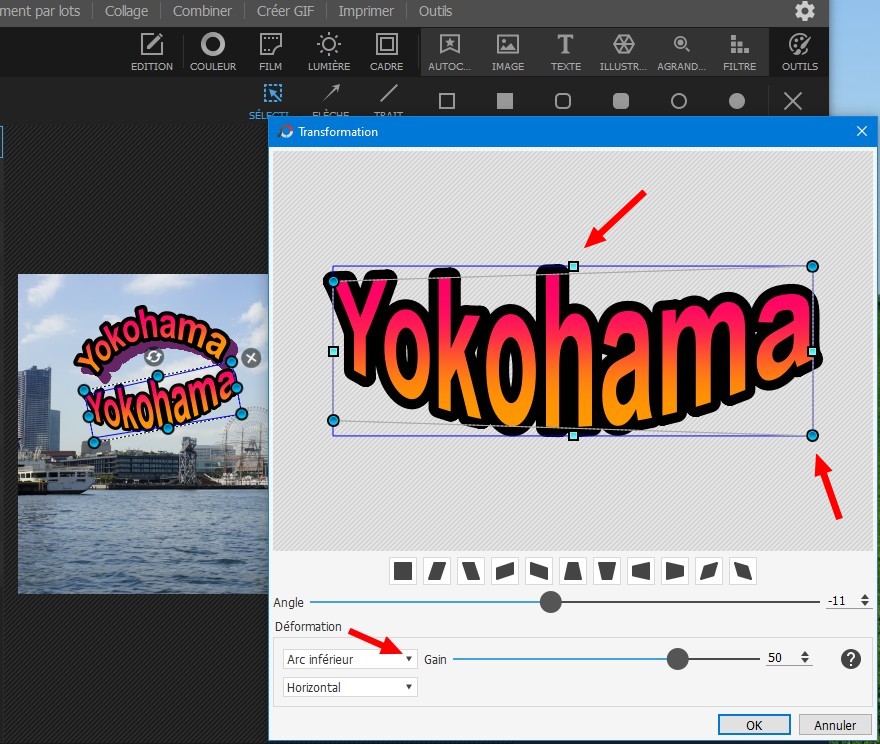This screenshot has height=744, width=880.
Task: Apply the right-leaning parallelogram preset
Action: click(437, 571)
